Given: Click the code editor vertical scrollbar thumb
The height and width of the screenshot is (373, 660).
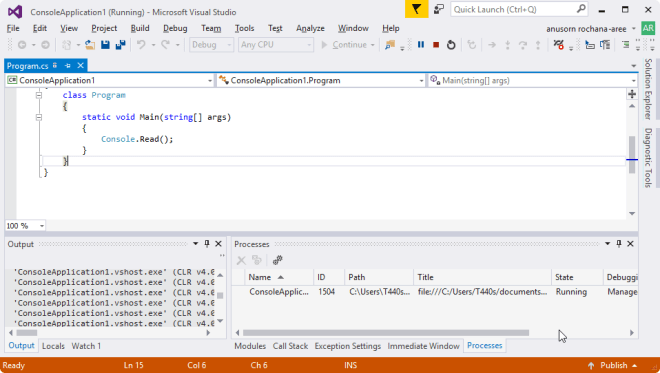Looking at the screenshot, I should [x=632, y=154].
